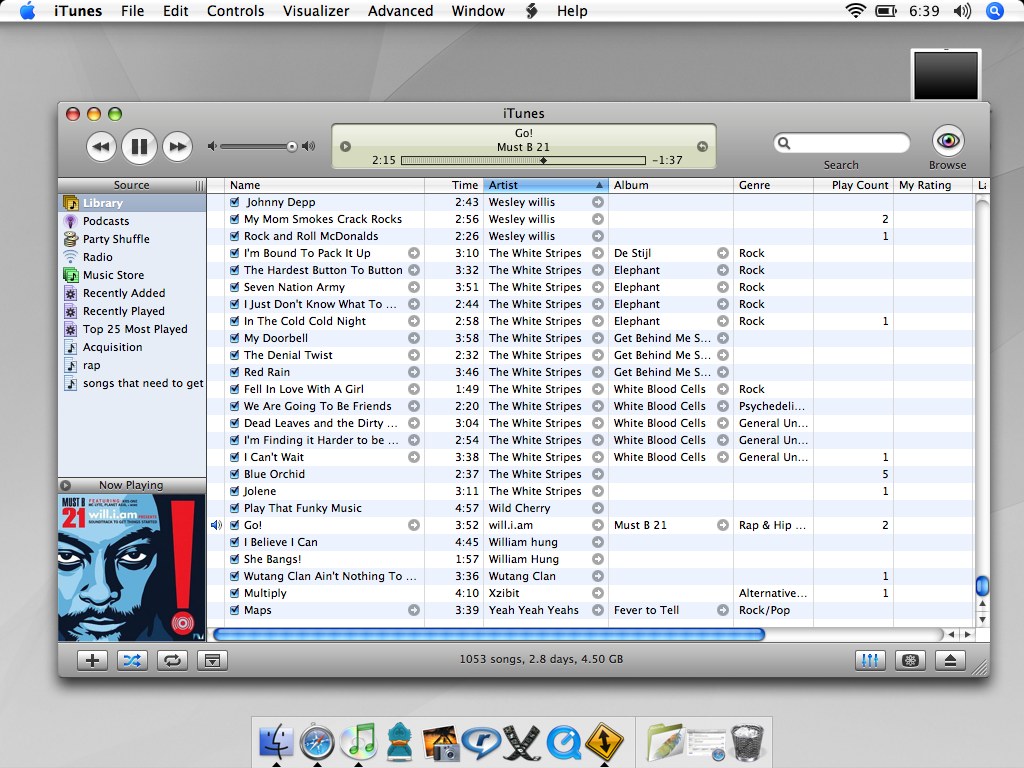Sort by the Time column header
This screenshot has width=1024, height=768.
point(454,185)
